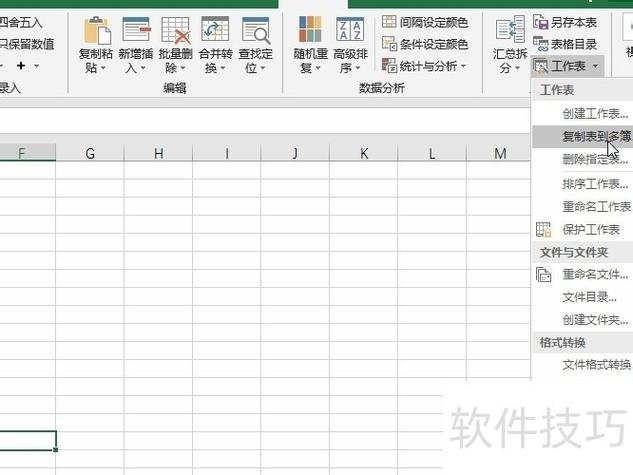The width and height of the screenshot is (633, 475).
Task: Click the 另存本表 save icon
Action: click(x=540, y=22)
